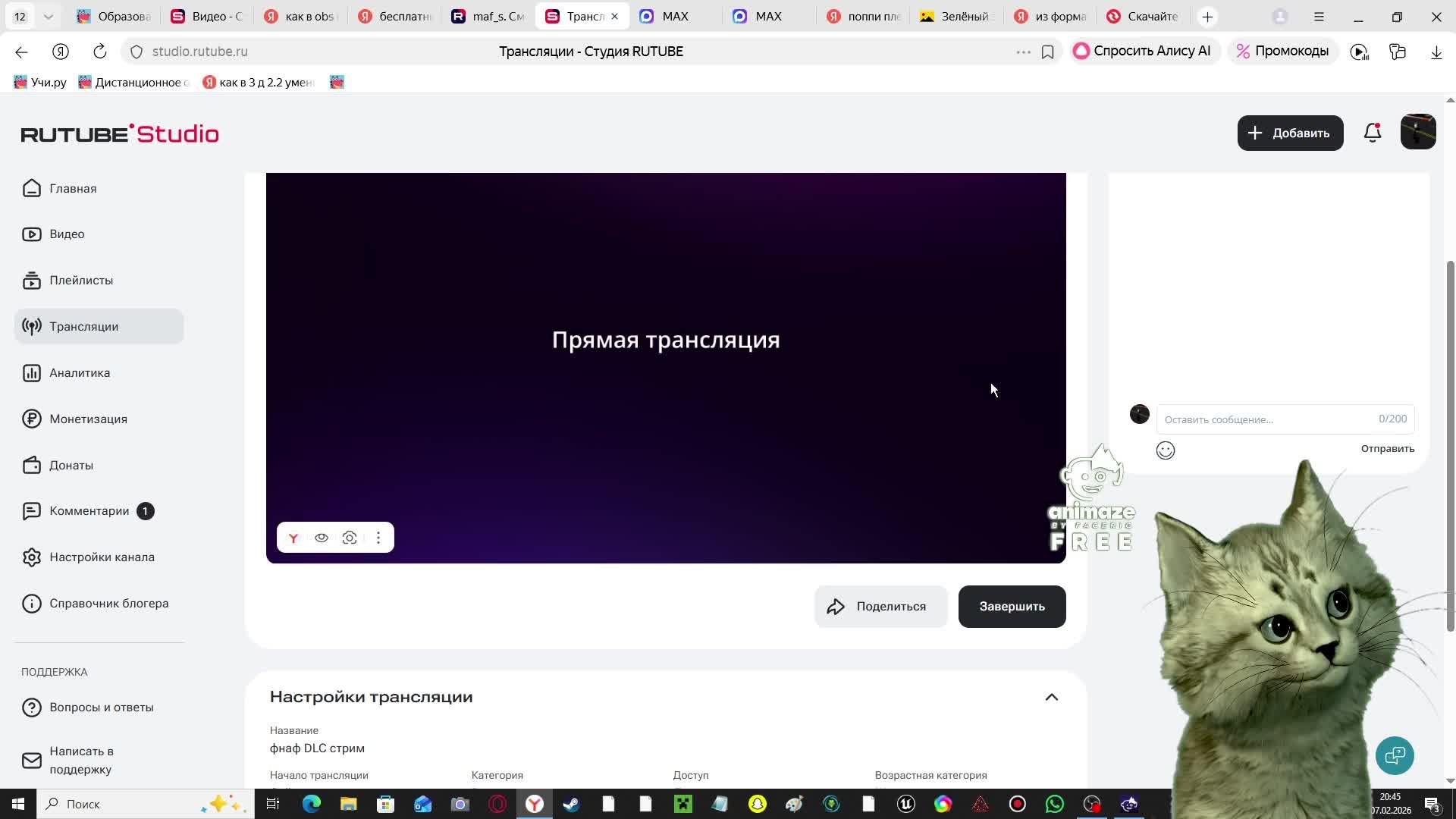
Task: Open Аналитика in the sidebar
Action: pos(80,372)
